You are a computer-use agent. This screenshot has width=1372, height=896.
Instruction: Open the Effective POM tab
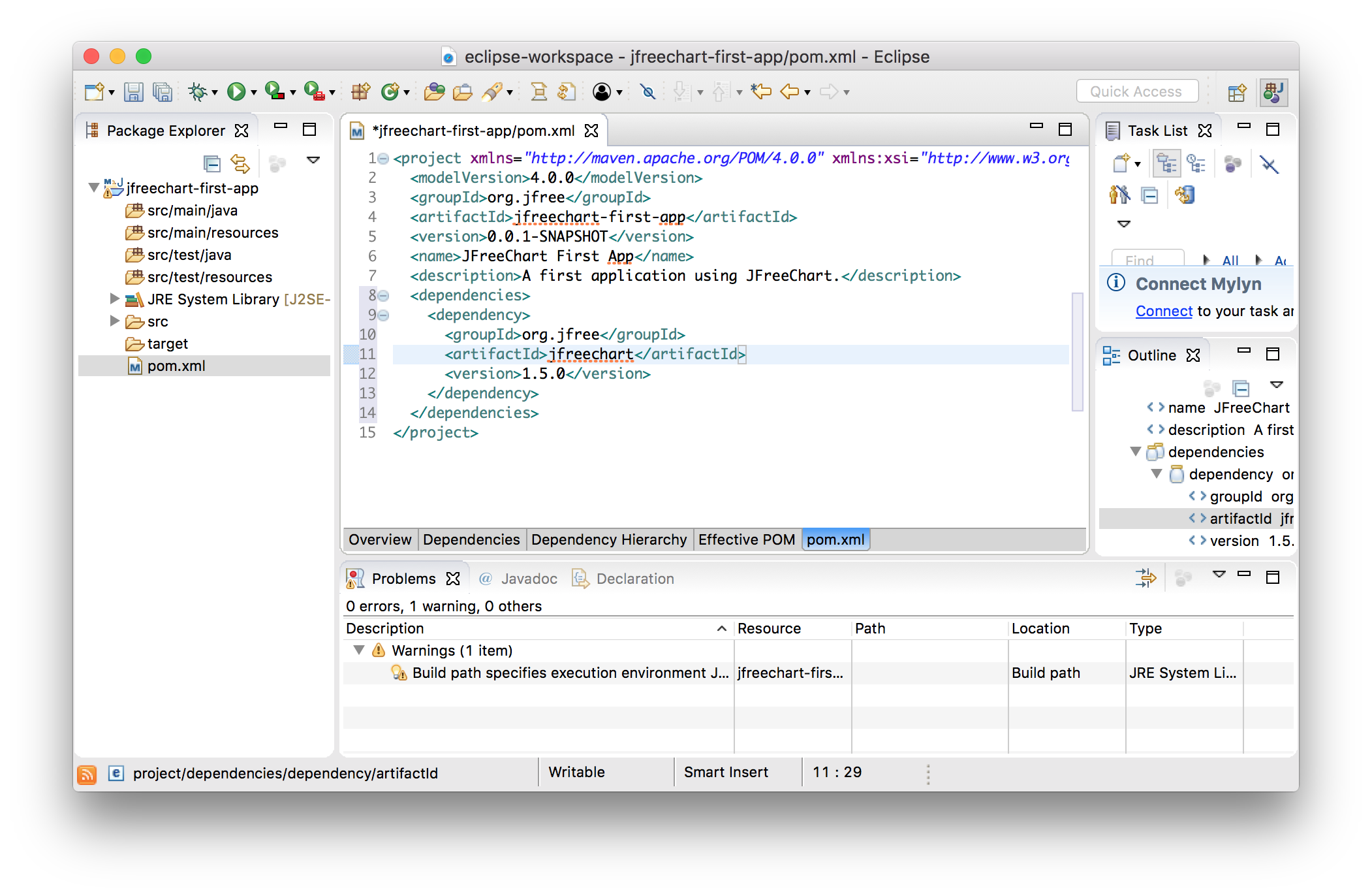(747, 539)
